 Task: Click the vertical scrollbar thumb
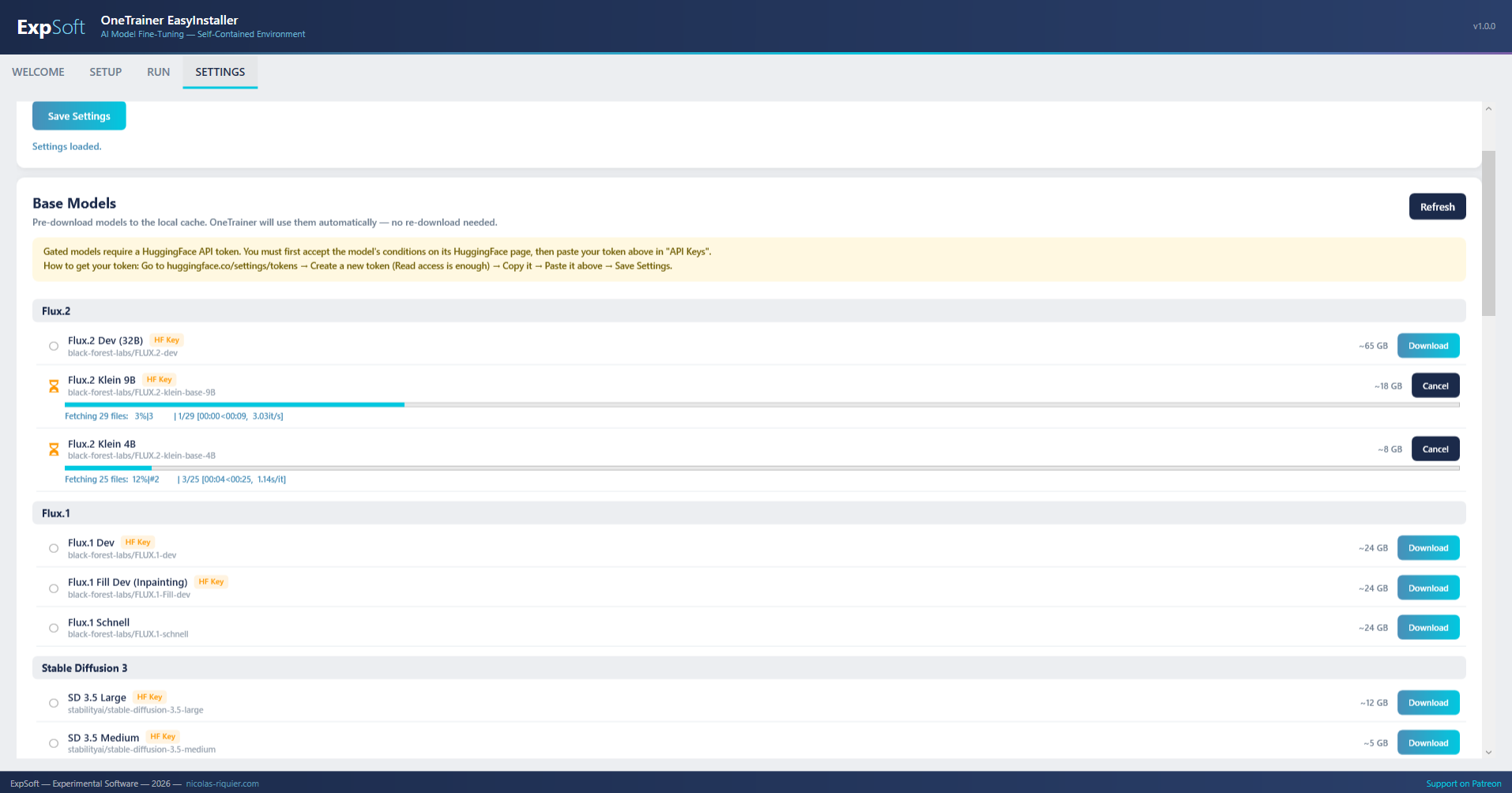1488,233
